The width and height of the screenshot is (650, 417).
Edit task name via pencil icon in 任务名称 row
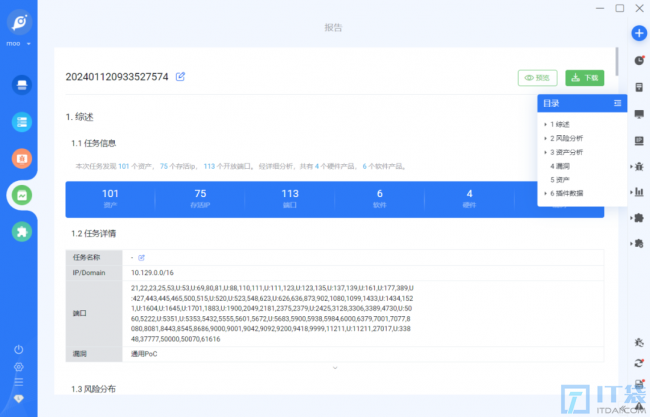(141, 258)
